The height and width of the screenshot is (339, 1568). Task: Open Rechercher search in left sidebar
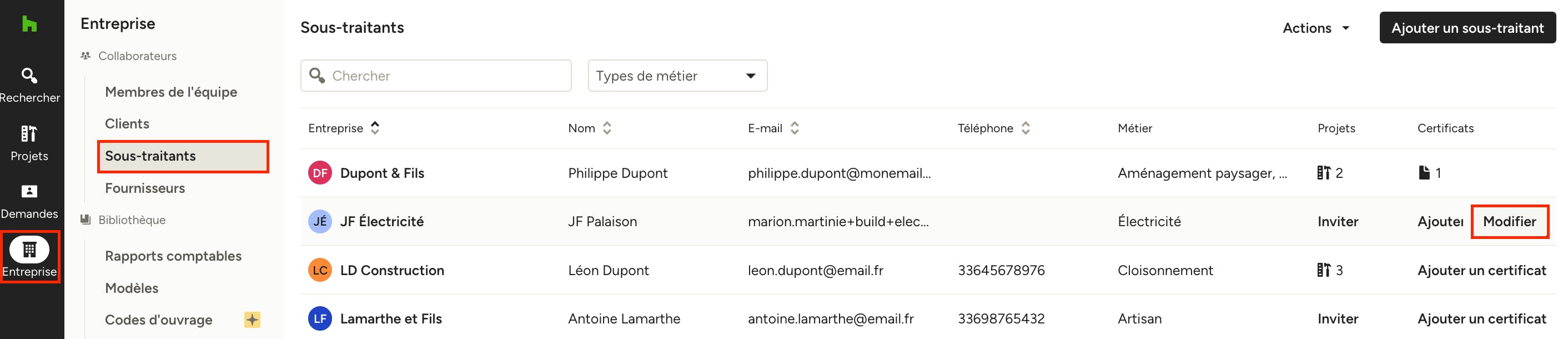tap(29, 84)
